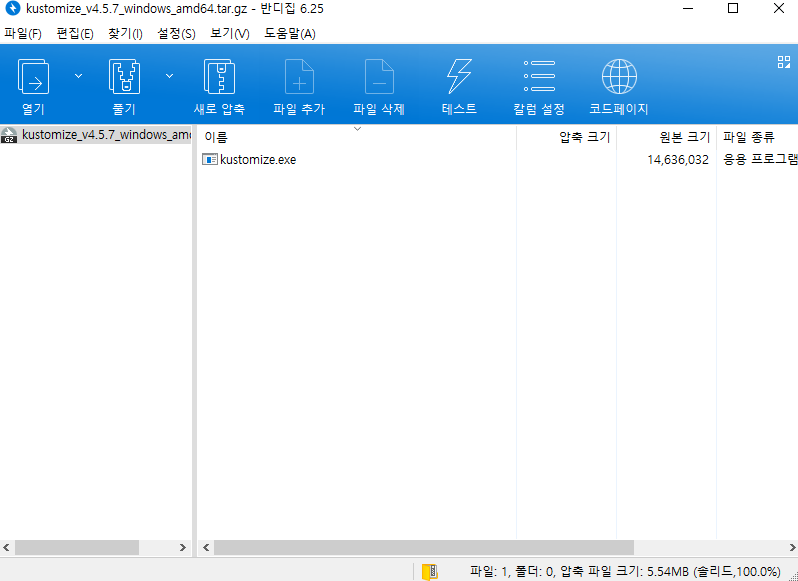The image size is (798, 581).
Task: Sort by 압축 크기 column header
Action: [566, 137]
